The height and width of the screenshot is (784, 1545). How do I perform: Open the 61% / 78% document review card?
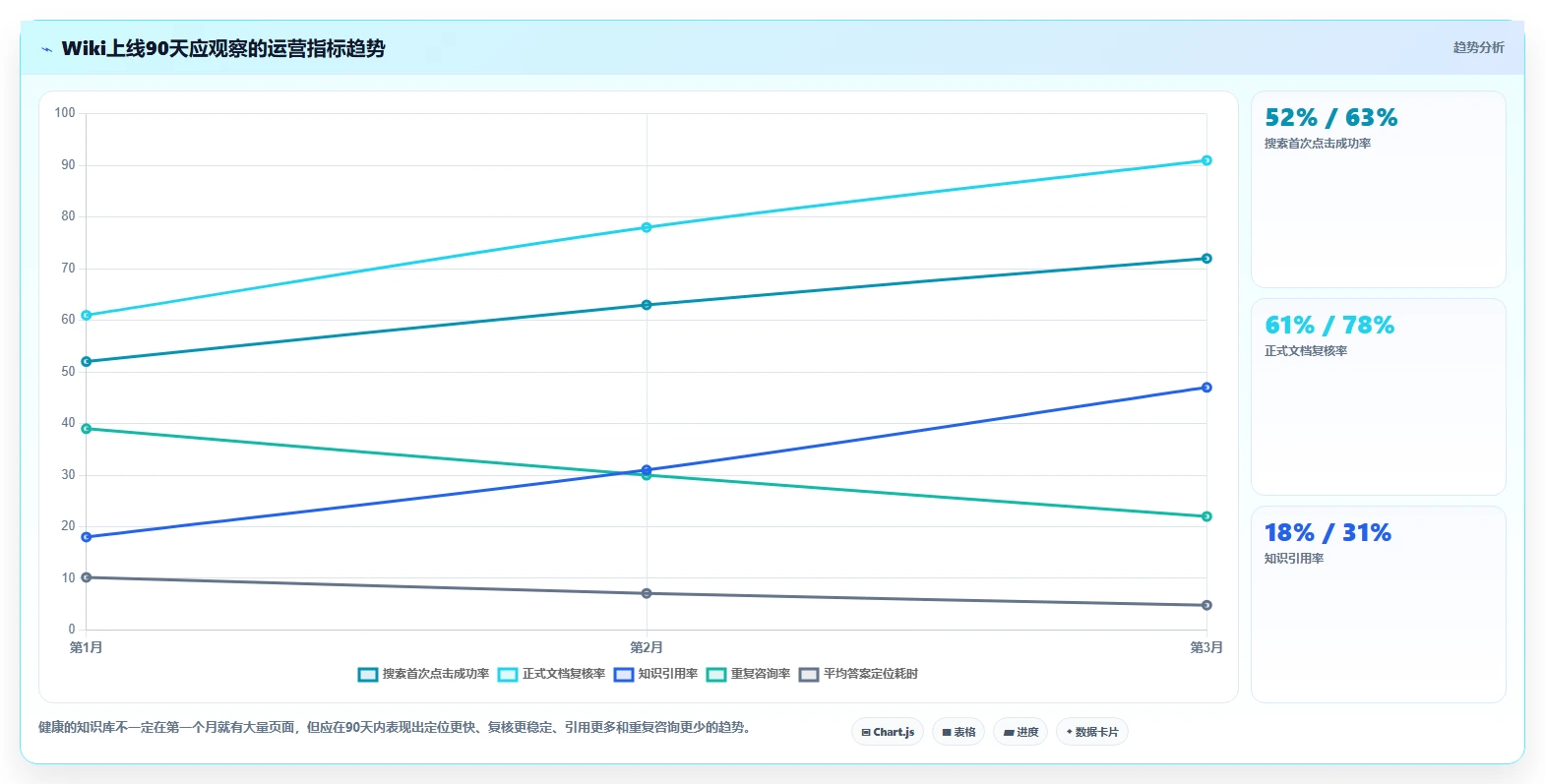[1378, 396]
